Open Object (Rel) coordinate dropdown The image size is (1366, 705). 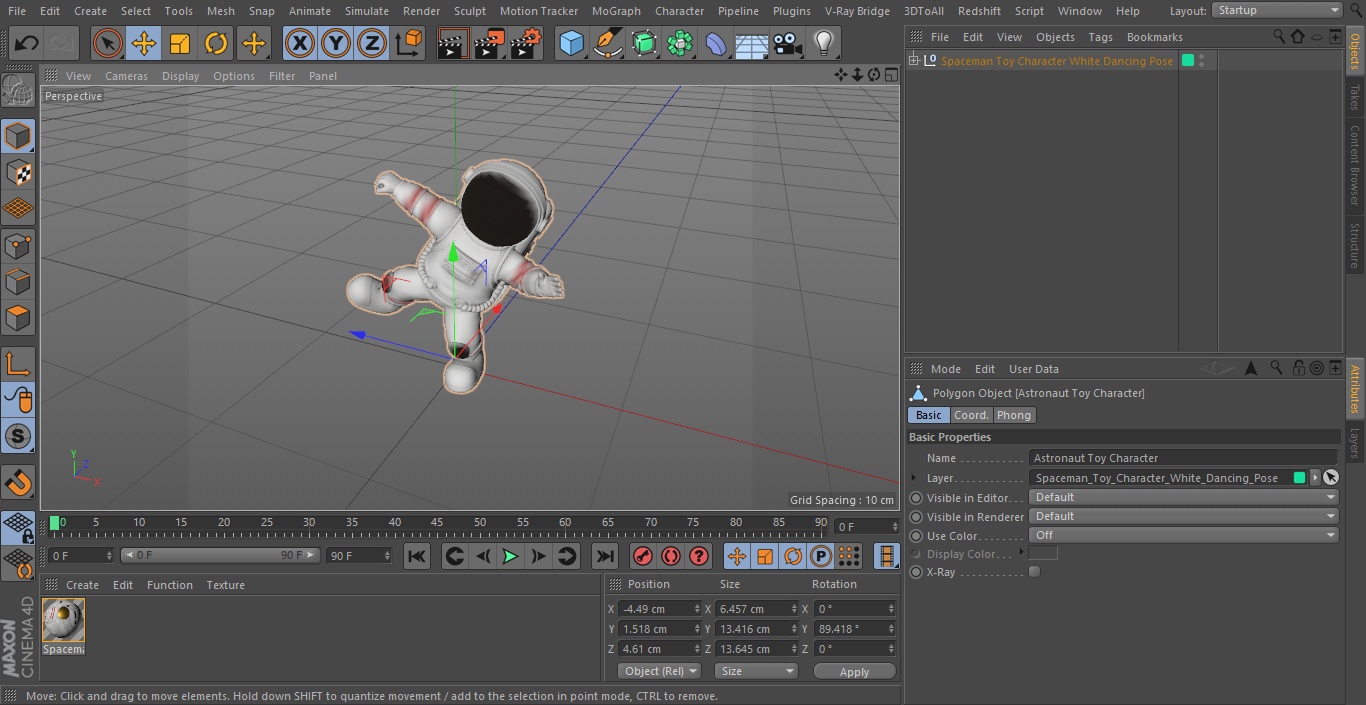659,671
